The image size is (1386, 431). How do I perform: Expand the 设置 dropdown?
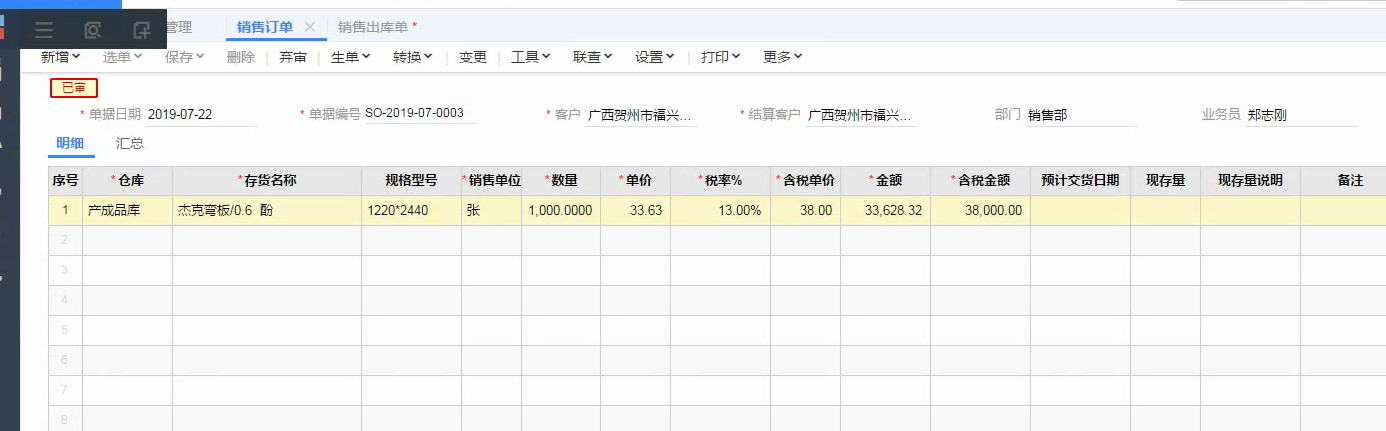pyautogui.click(x=655, y=57)
